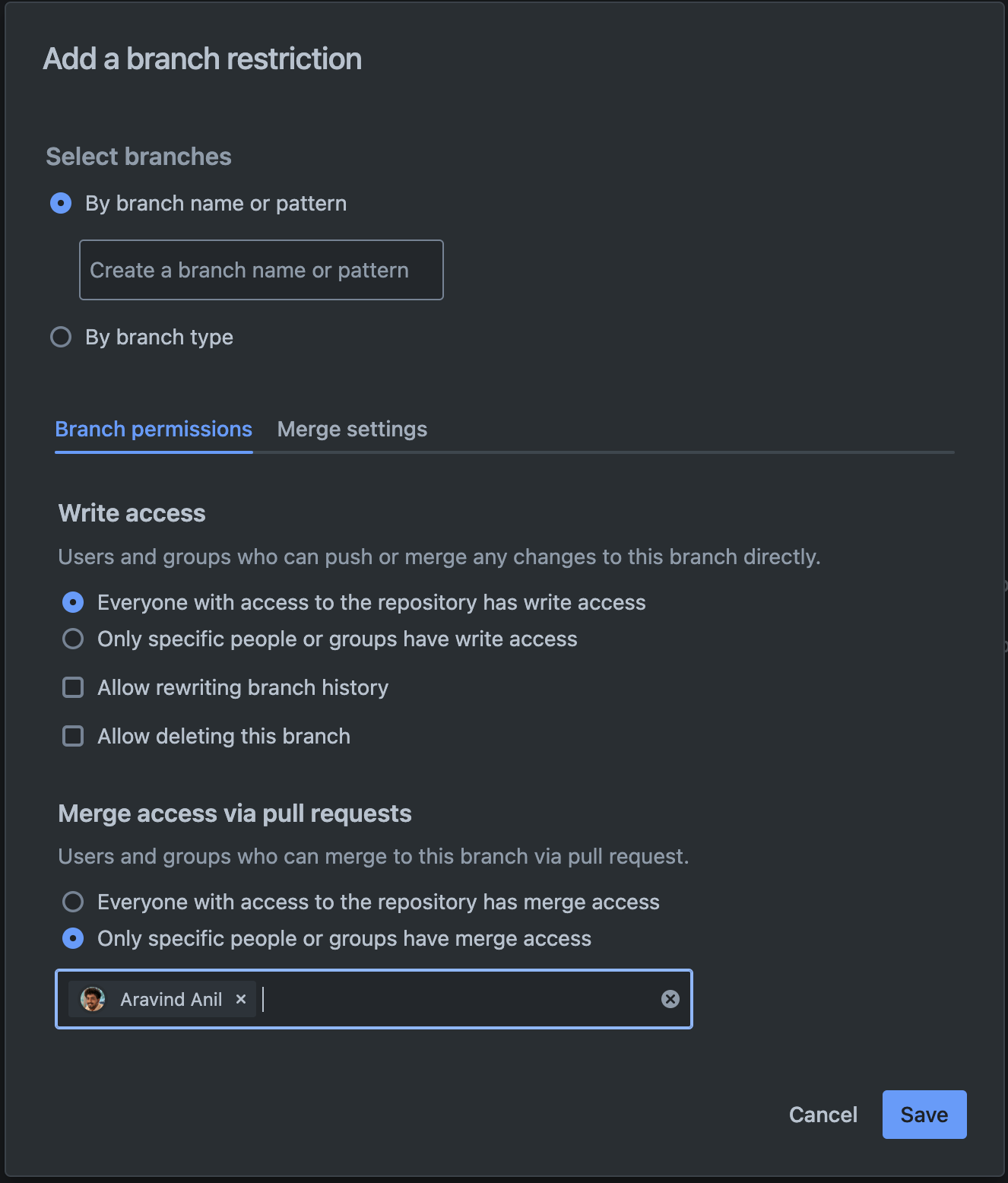Open the Branch permissions tab

point(154,430)
